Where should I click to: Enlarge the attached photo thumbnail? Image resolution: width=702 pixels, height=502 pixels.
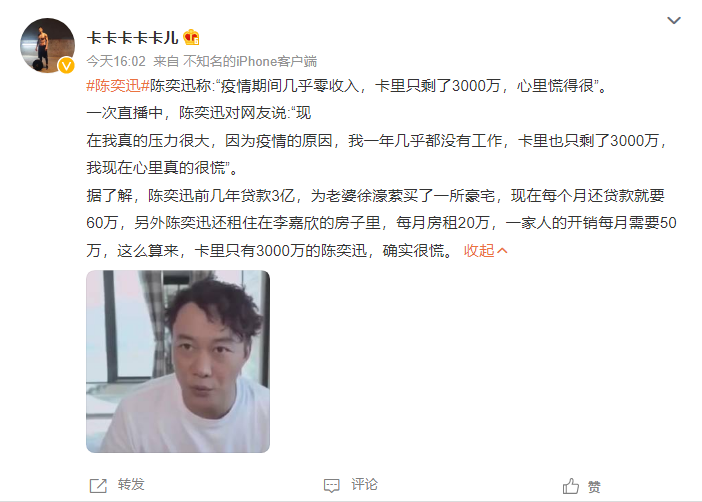tap(178, 361)
